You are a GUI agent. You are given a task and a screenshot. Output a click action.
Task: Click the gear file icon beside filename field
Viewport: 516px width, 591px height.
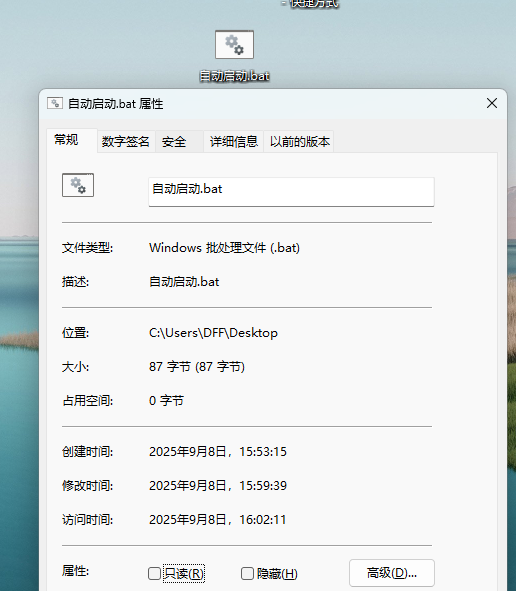[x=78, y=185]
